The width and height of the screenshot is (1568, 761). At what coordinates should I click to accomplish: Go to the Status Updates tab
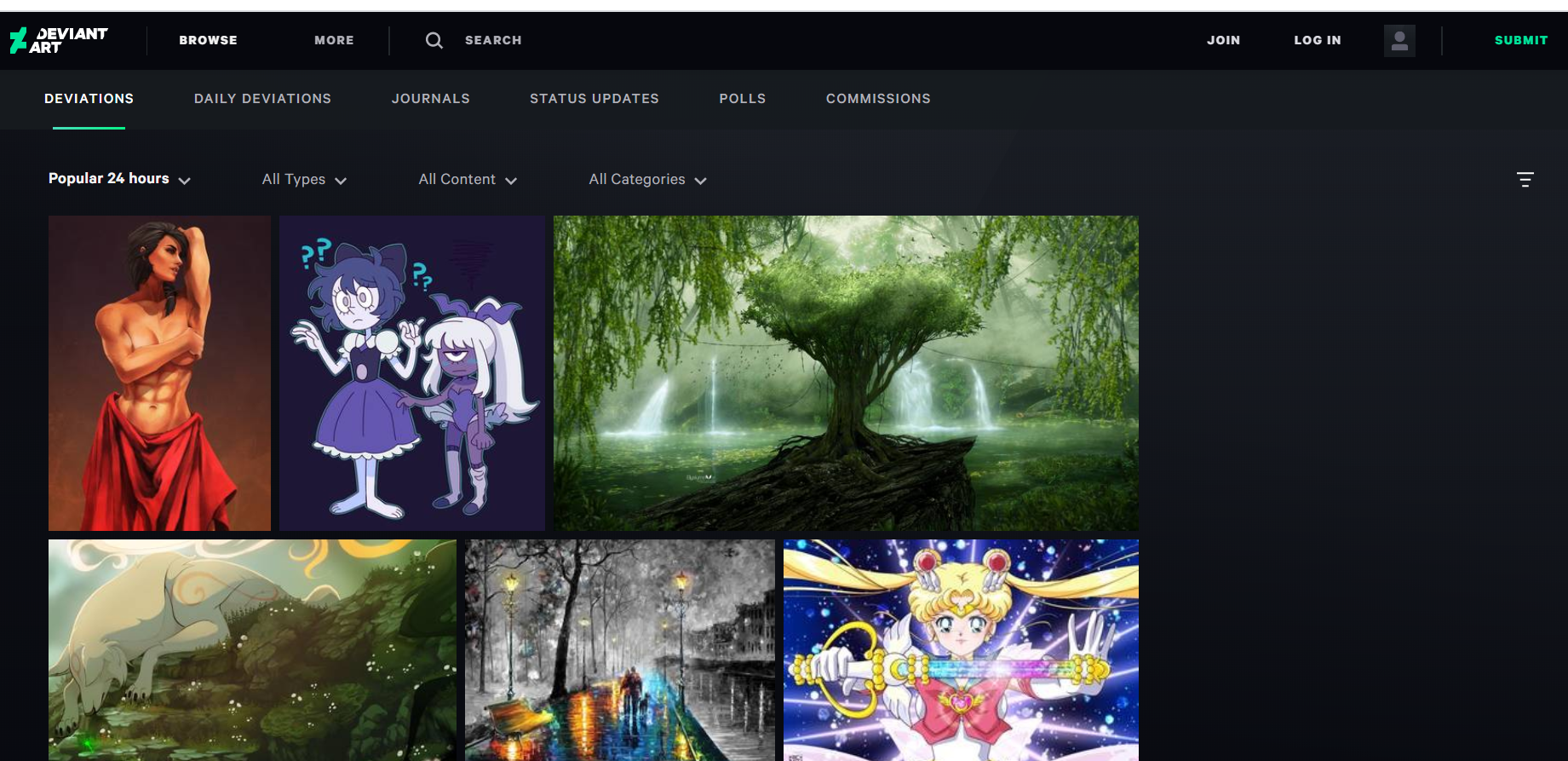(x=594, y=99)
